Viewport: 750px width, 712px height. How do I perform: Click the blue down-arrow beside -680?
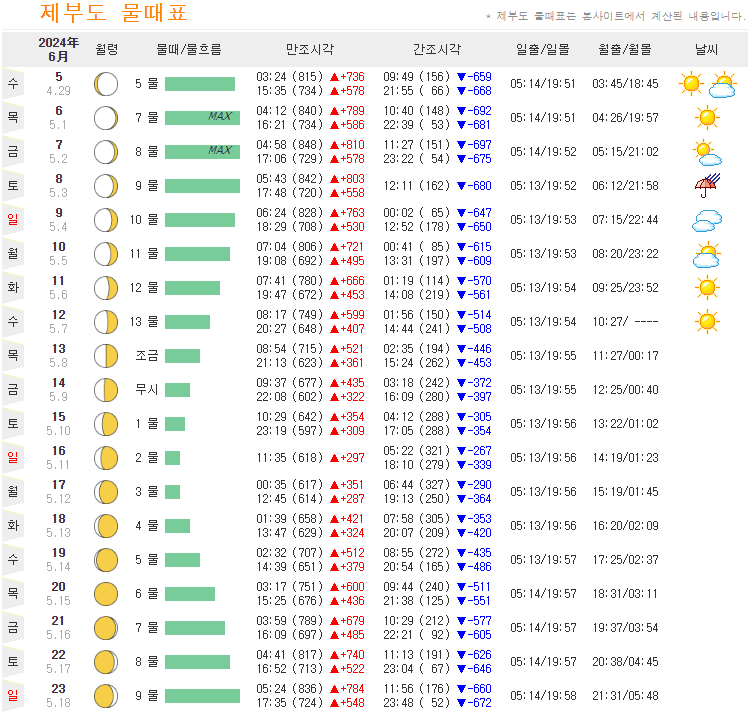coord(461,186)
